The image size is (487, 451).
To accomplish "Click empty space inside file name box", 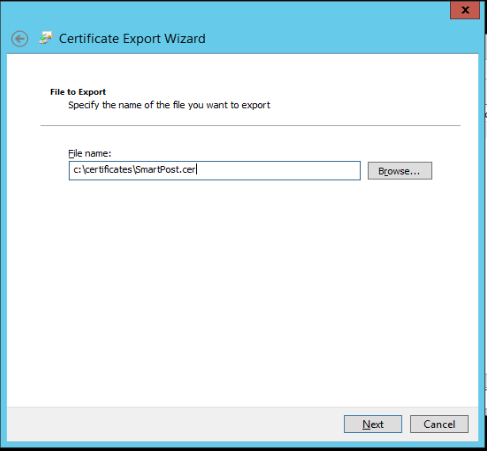I will tap(278, 171).
